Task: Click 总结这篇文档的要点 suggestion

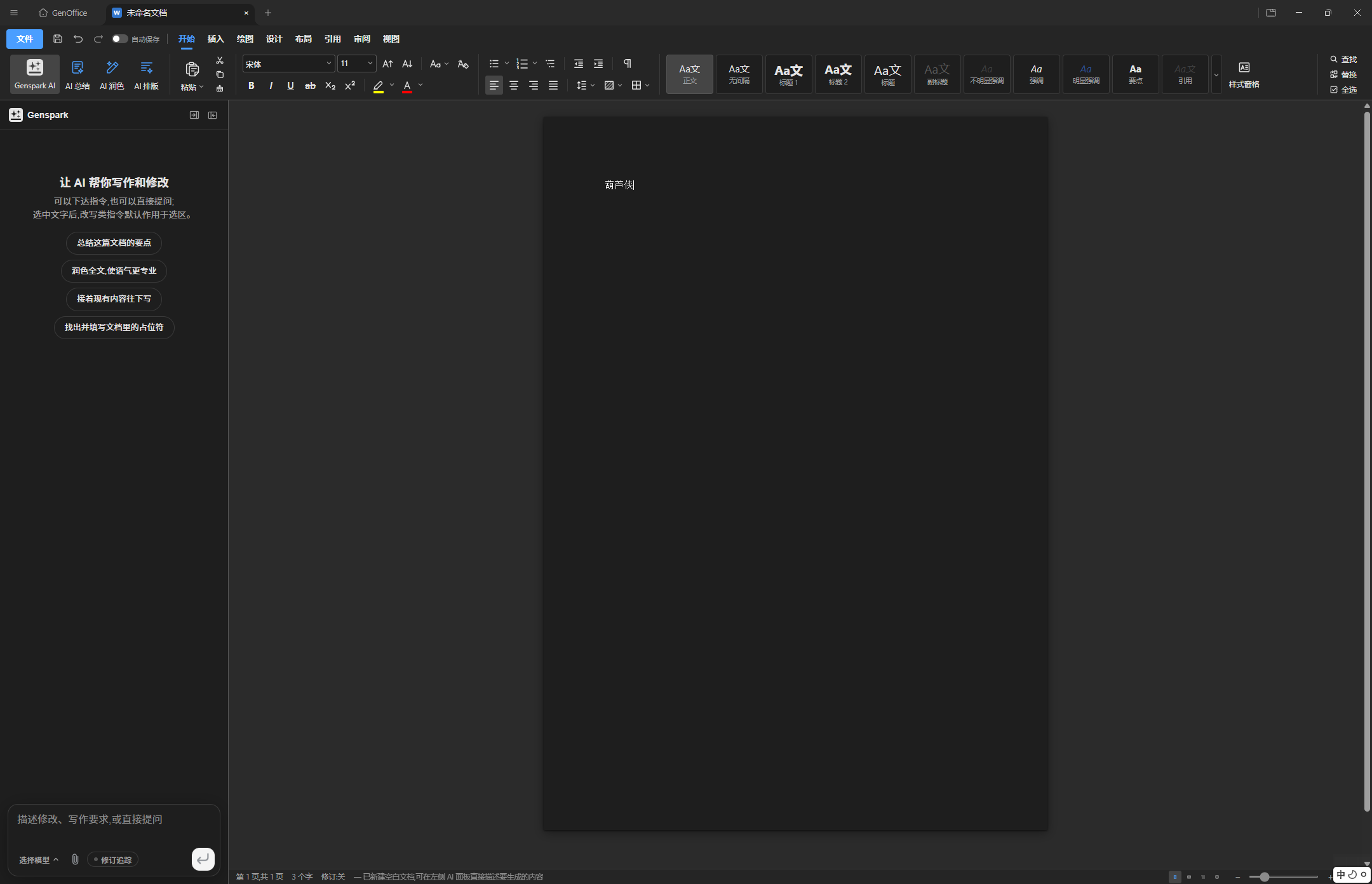Action: (114, 243)
